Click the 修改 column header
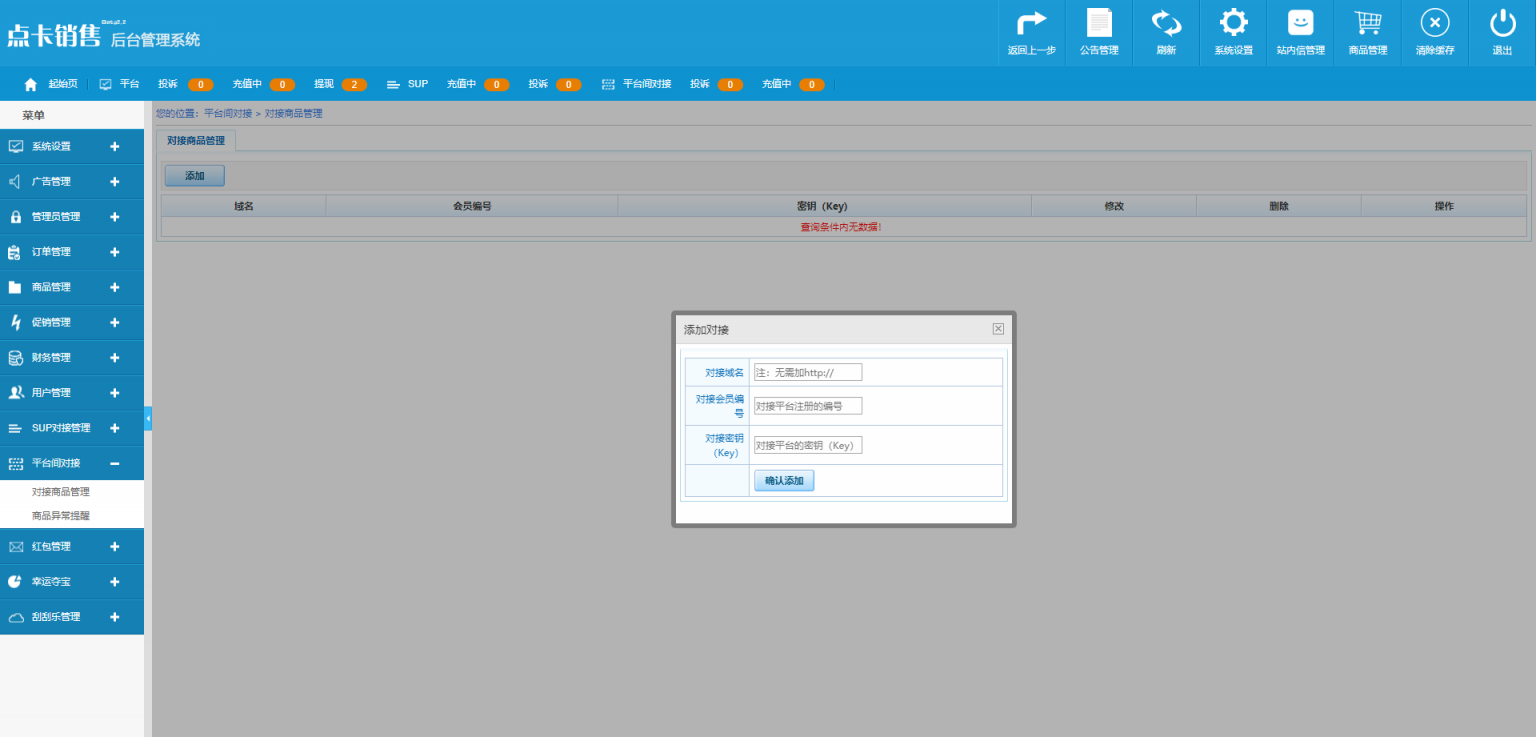This screenshot has height=737, width=1536. 1114,206
